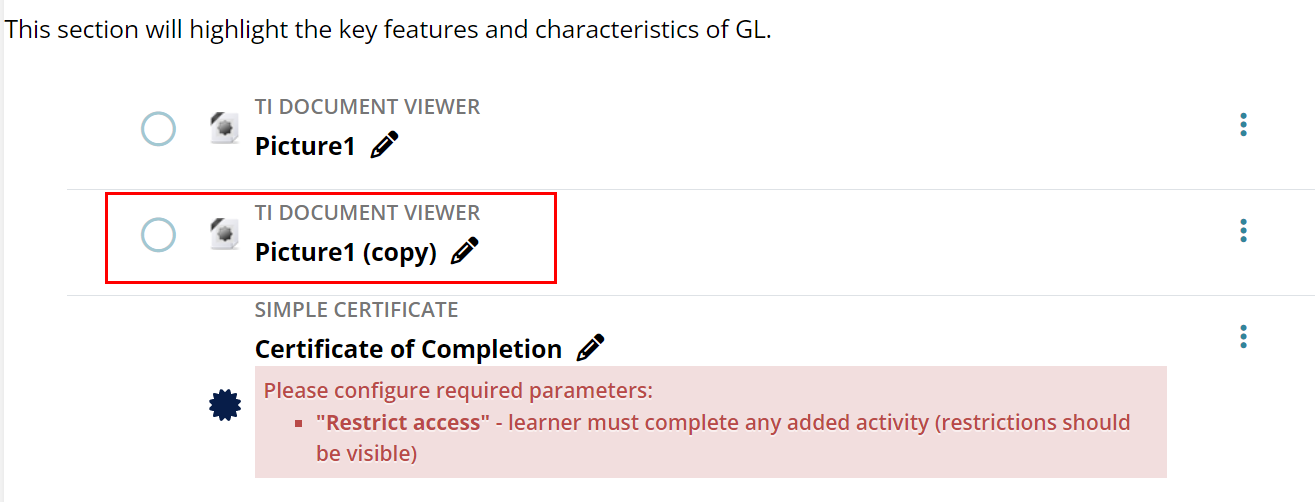Open the Picture1 activity link
Screen dimensions: 1315x502
(305, 146)
